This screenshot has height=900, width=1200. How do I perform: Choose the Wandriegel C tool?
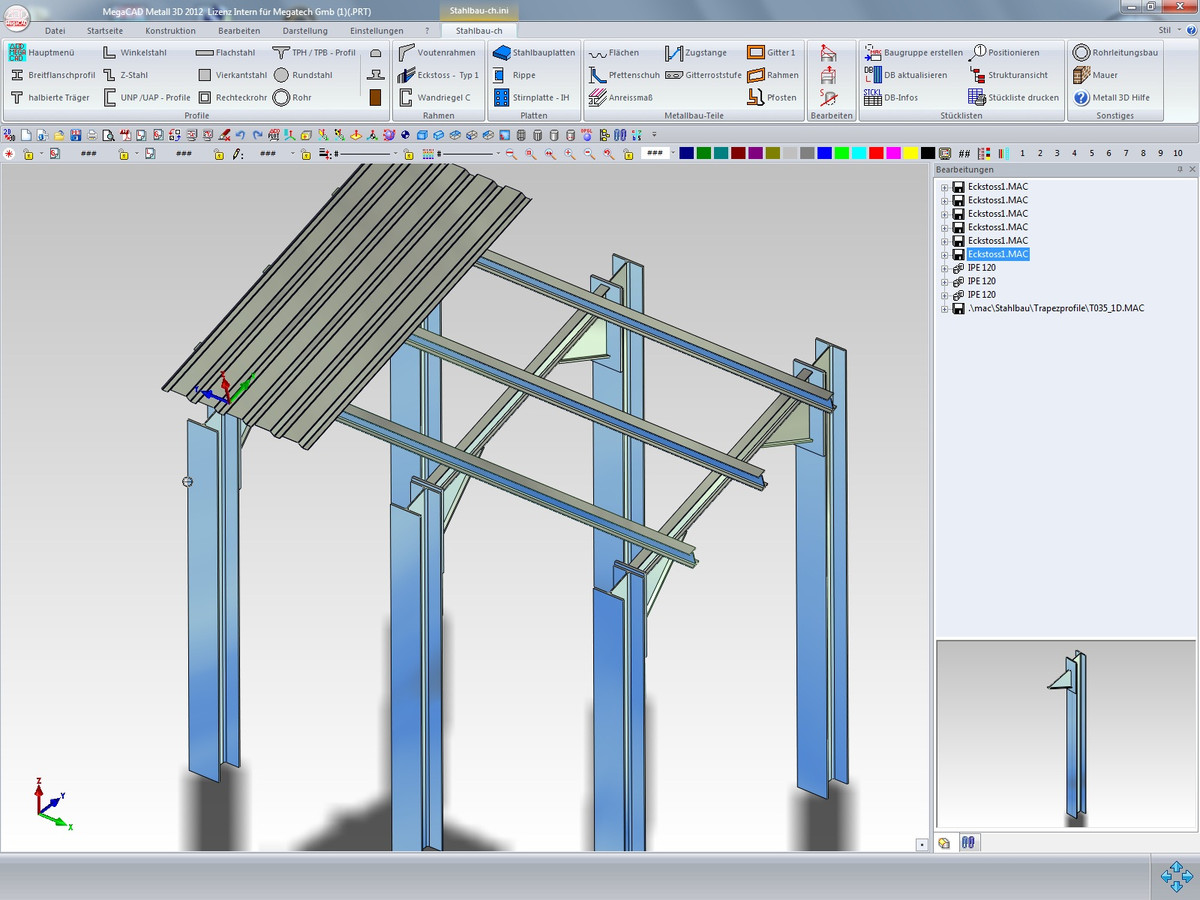point(434,98)
